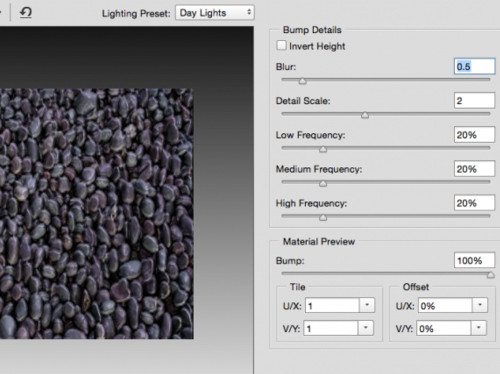
Task: Click the pebble texture material preview
Action: (97, 213)
